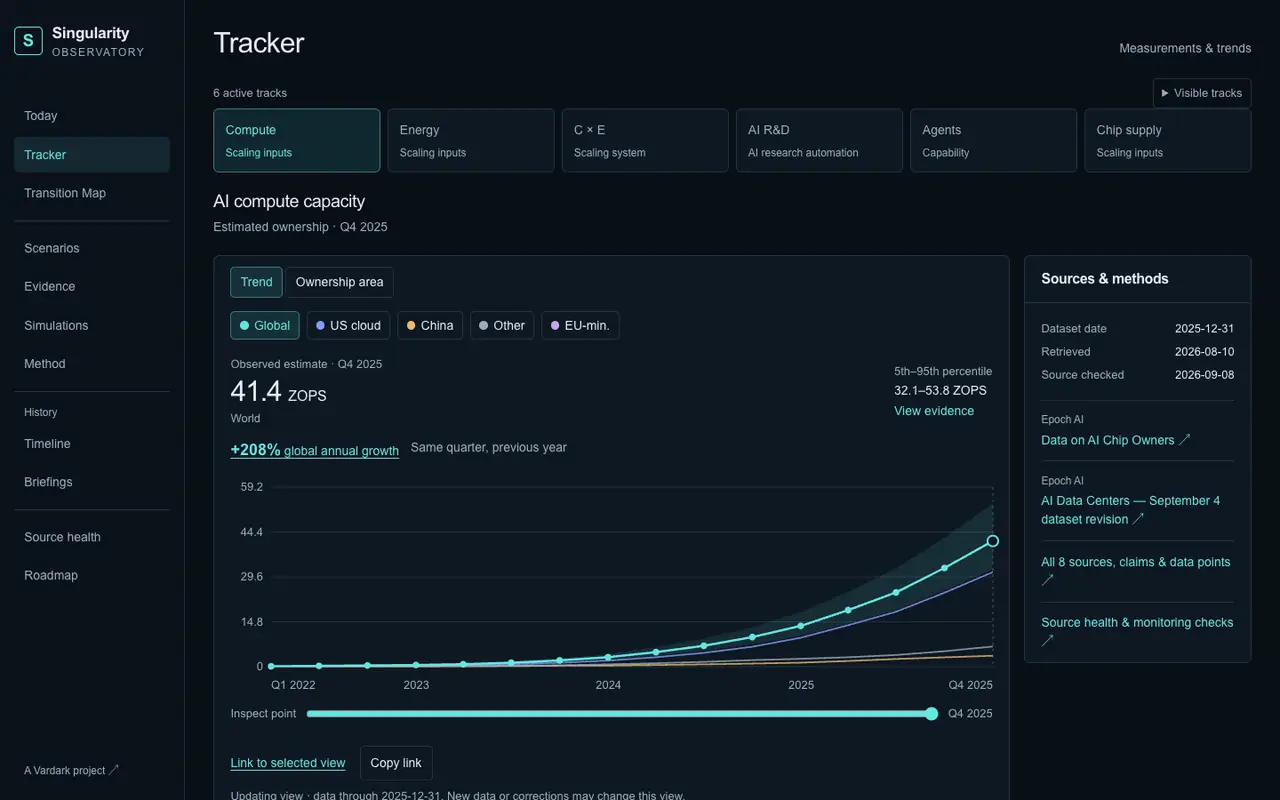Follow the A Vardark project link

[72, 770]
